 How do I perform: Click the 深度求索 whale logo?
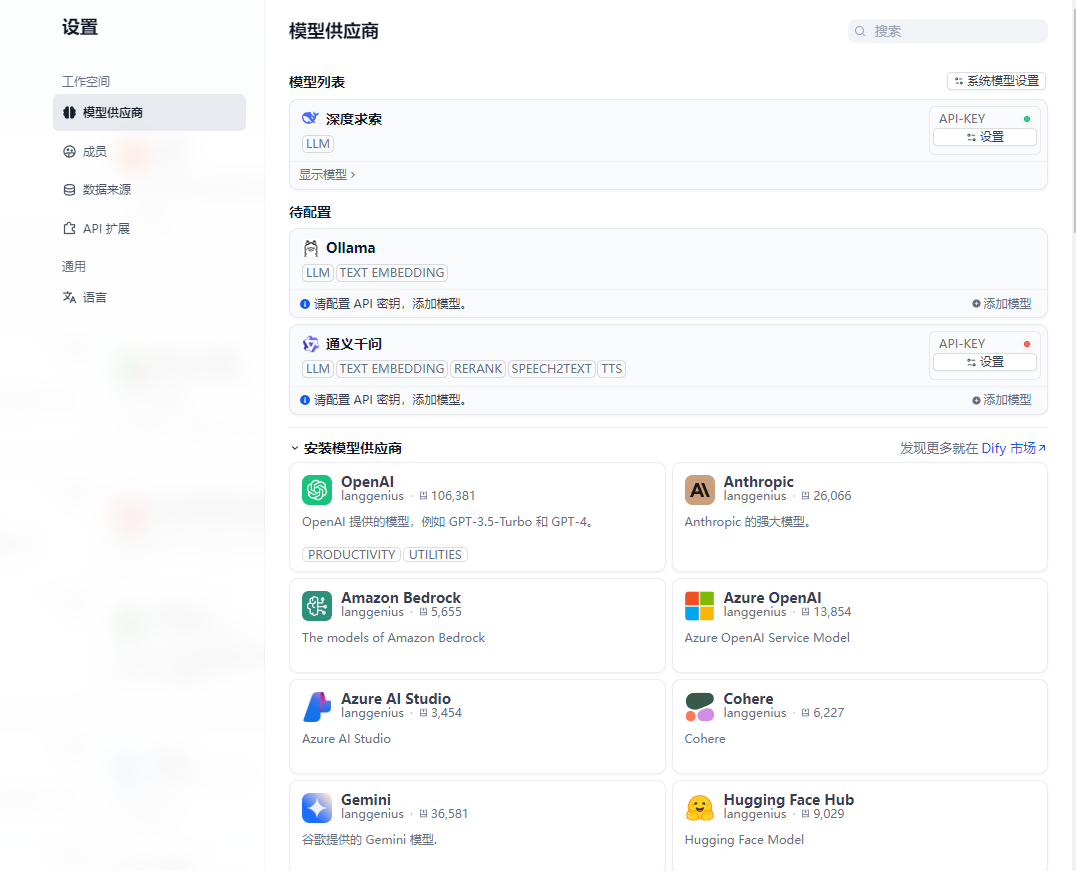pos(310,118)
